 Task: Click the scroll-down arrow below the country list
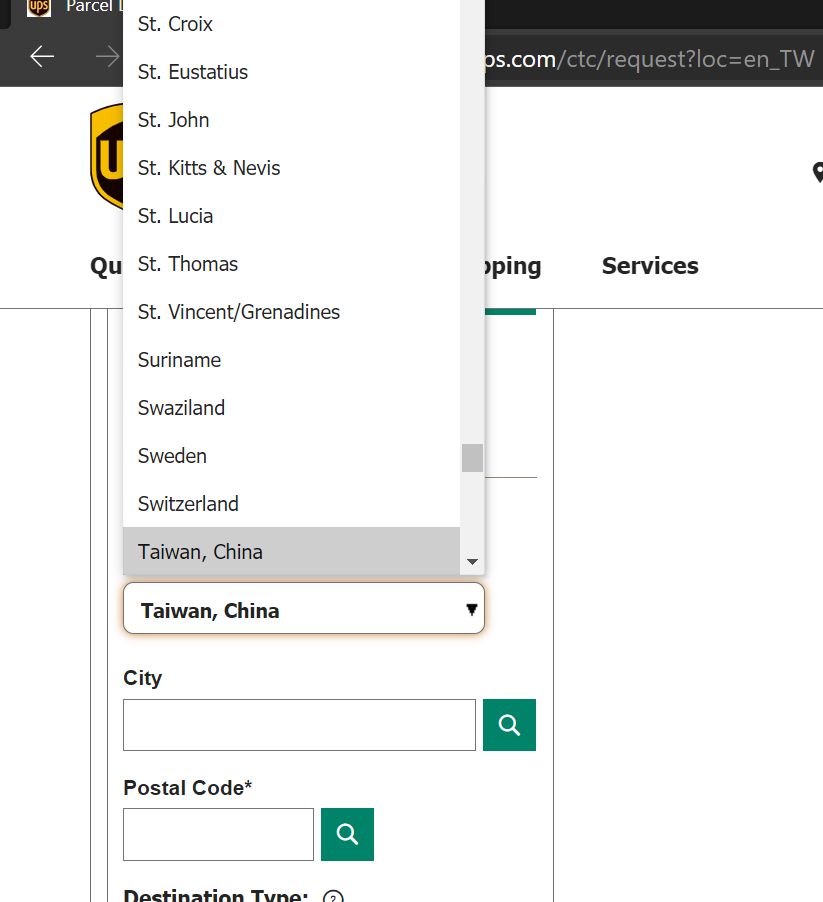click(472, 562)
